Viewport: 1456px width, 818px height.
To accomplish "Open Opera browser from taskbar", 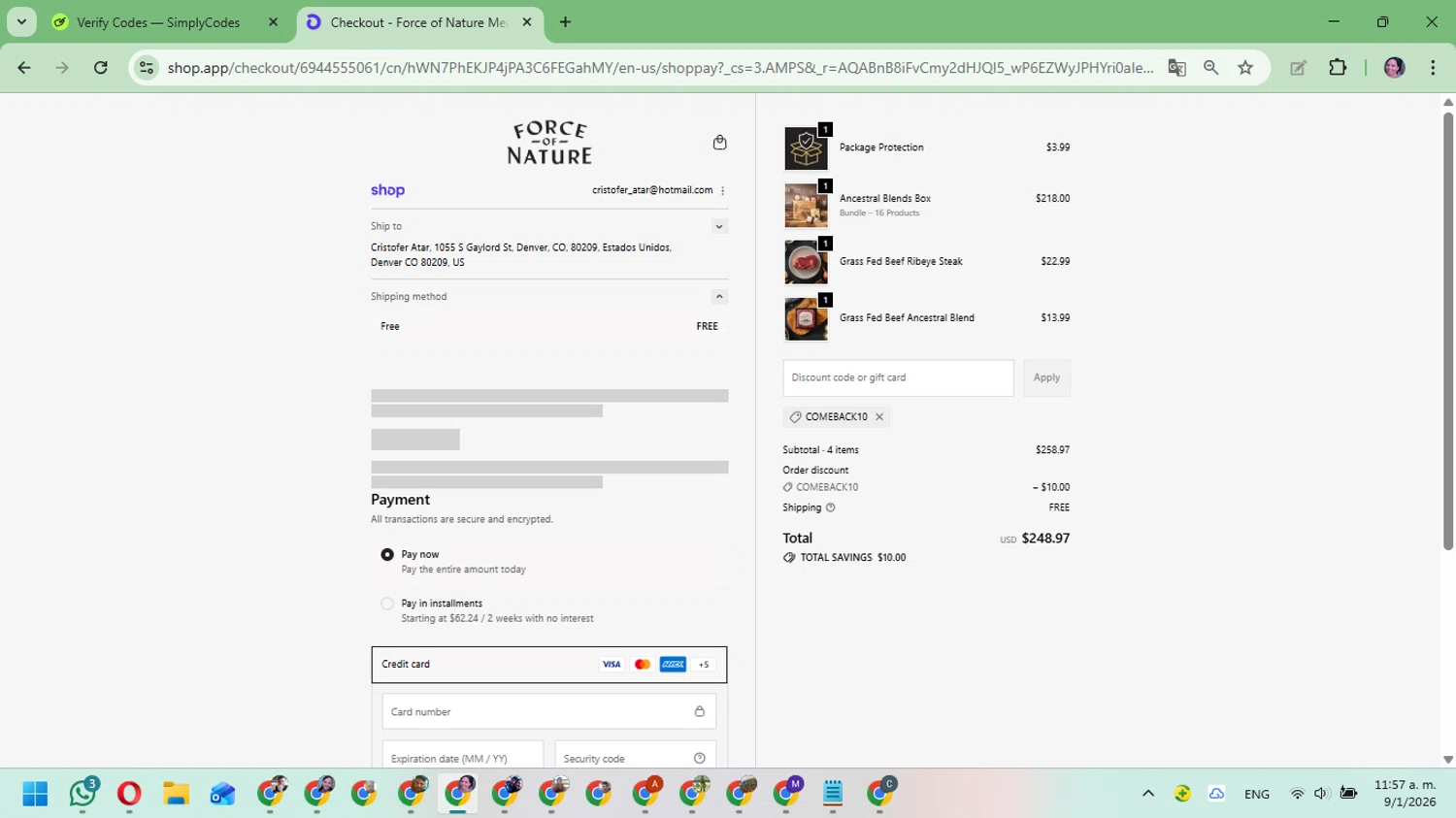I will pyautogui.click(x=129, y=794).
